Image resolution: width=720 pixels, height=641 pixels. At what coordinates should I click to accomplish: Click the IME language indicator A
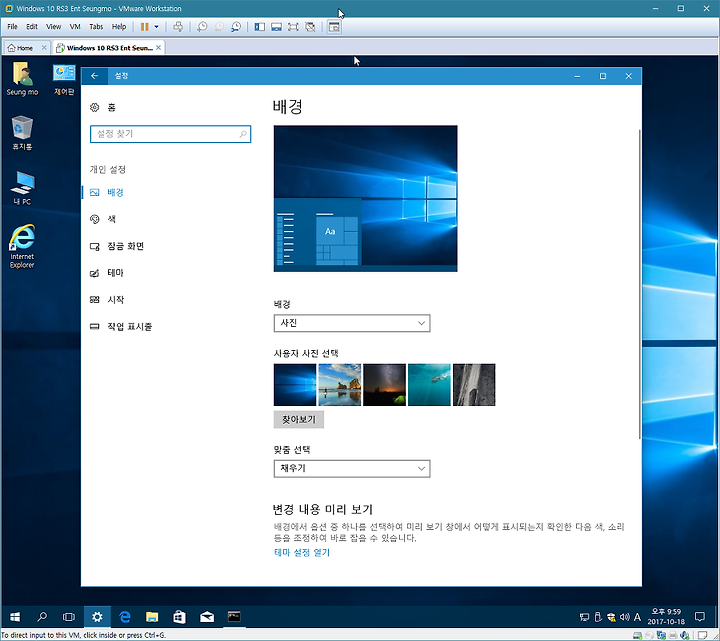(x=637, y=617)
